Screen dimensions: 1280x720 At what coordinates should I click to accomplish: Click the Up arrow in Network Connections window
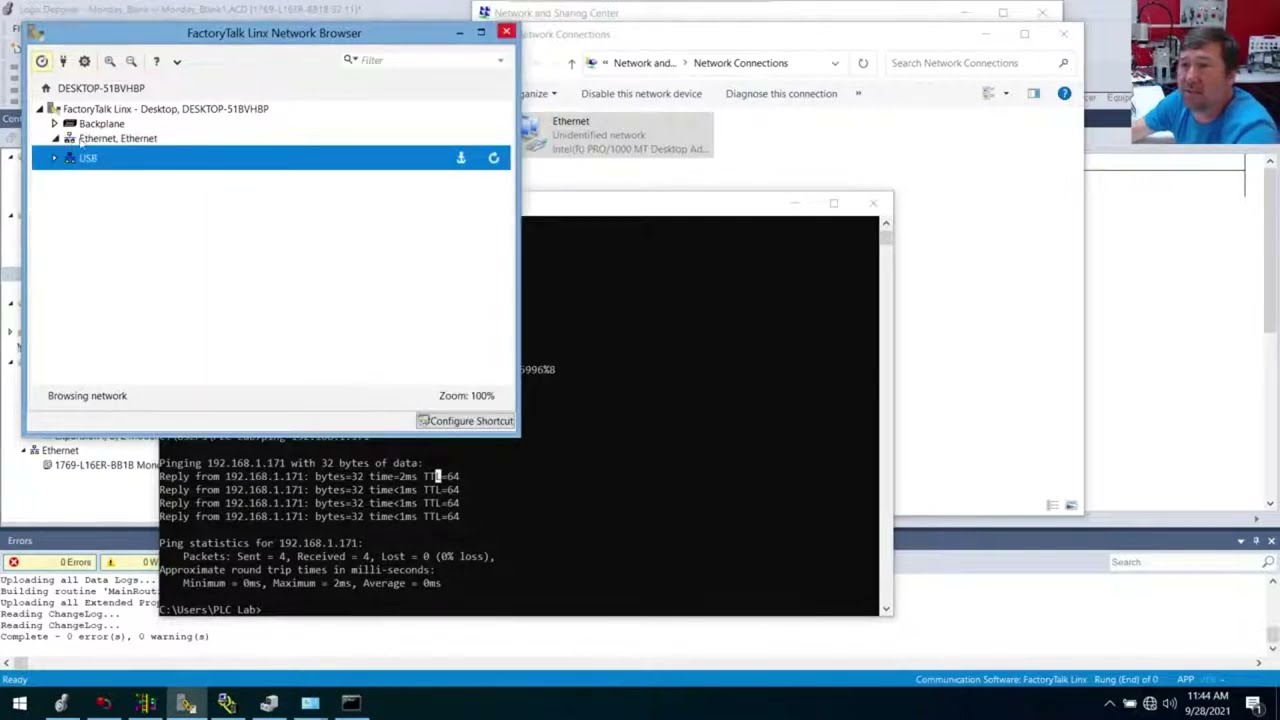click(571, 63)
